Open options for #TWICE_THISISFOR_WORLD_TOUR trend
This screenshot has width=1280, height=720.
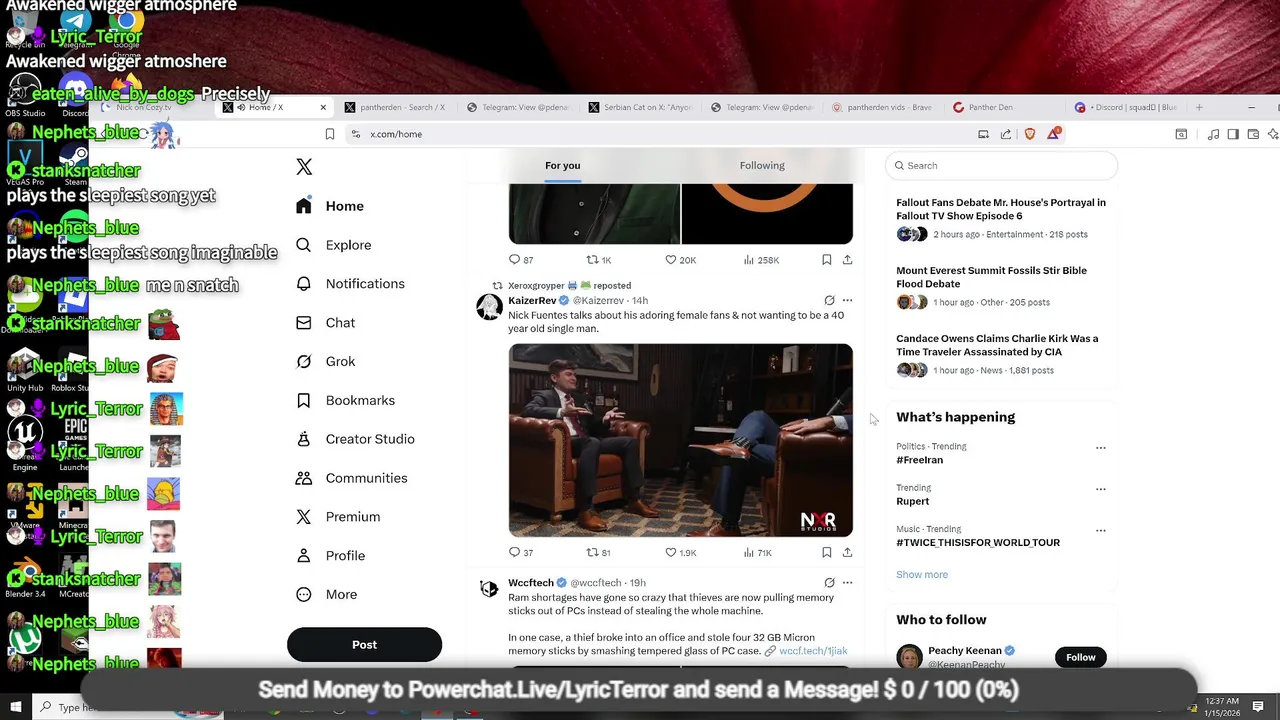click(x=1100, y=530)
